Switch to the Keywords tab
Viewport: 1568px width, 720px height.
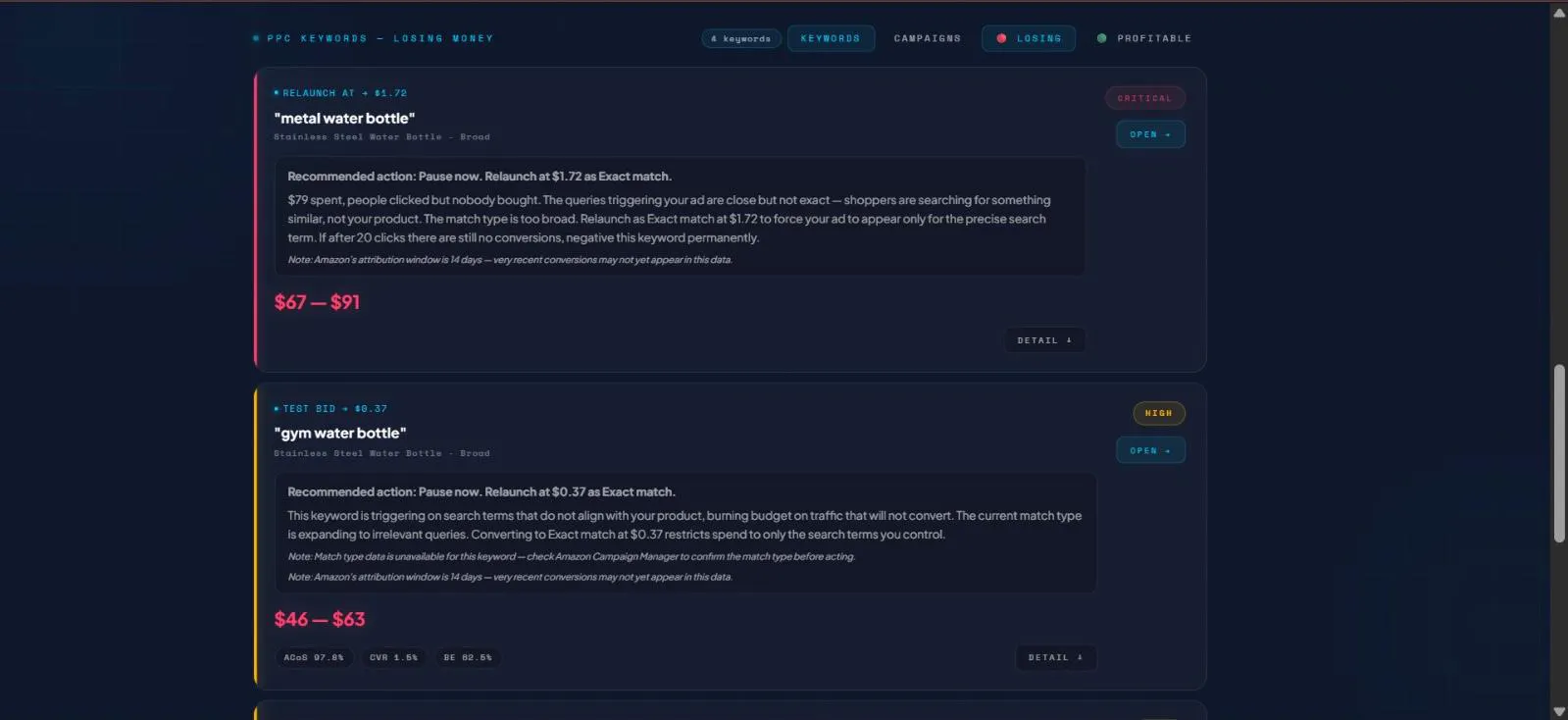831,38
